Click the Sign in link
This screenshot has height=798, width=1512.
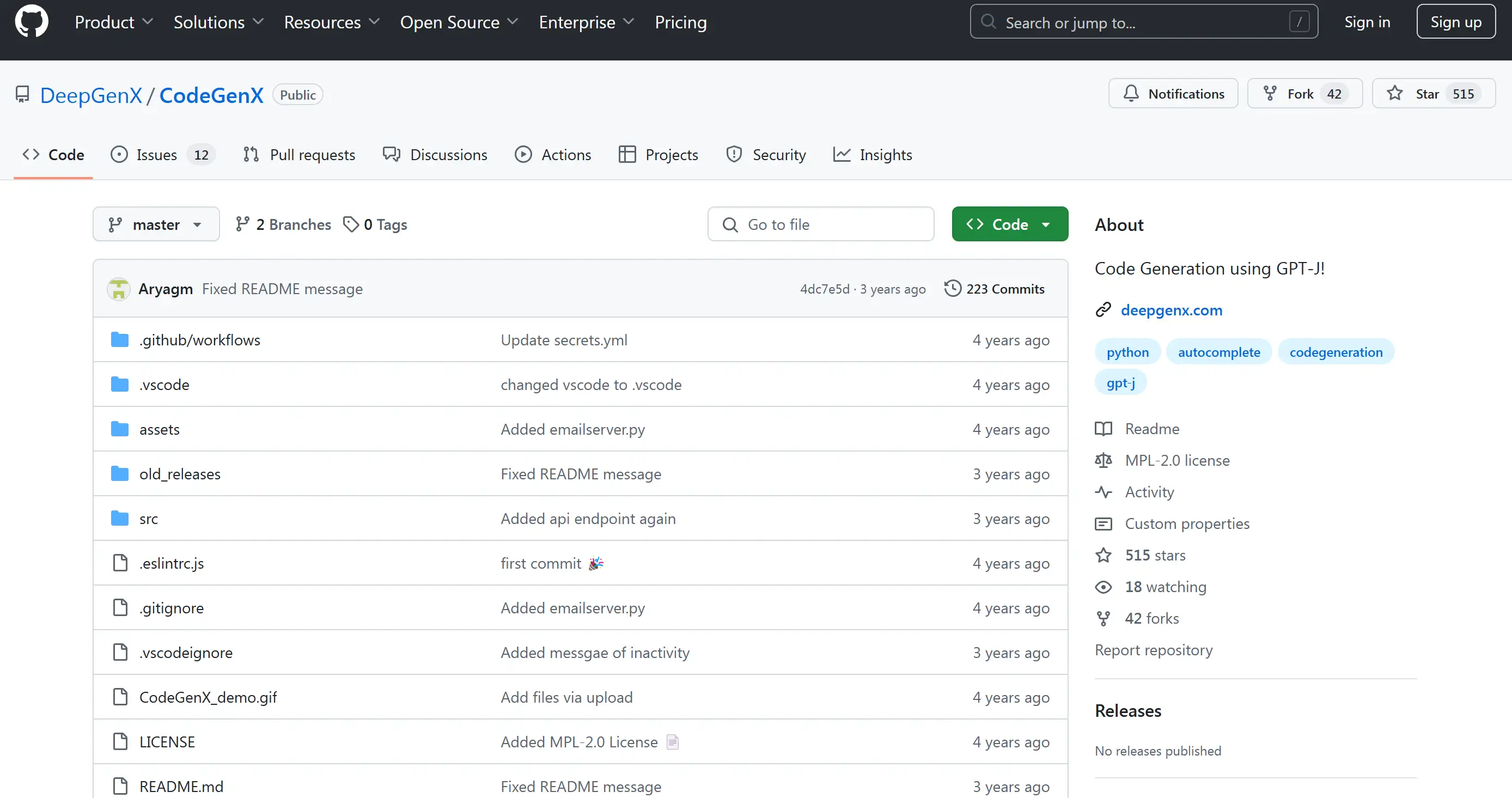[1367, 22]
